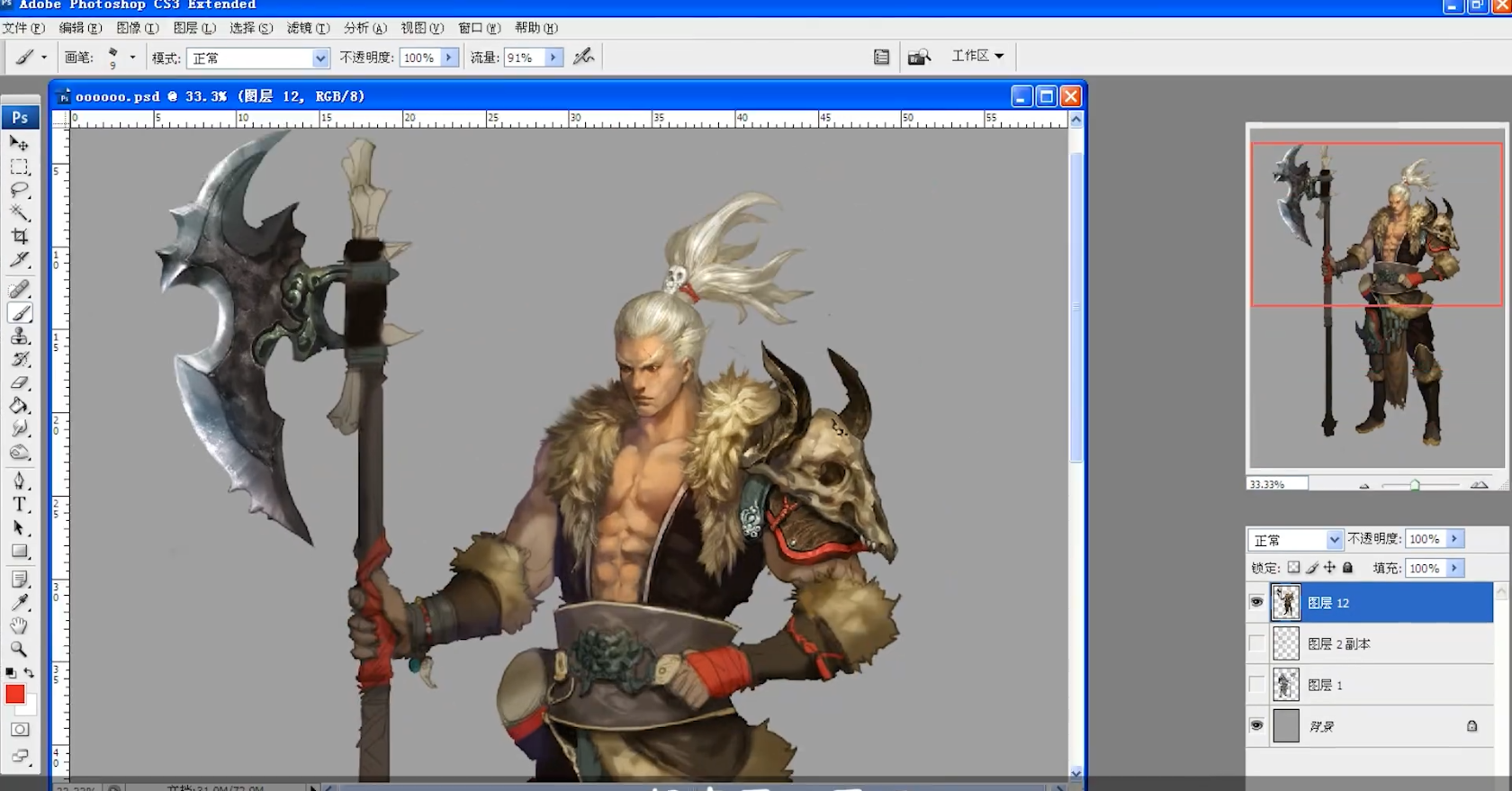Select the Lasso tool
This screenshot has height=791, width=1512.
tap(19, 190)
